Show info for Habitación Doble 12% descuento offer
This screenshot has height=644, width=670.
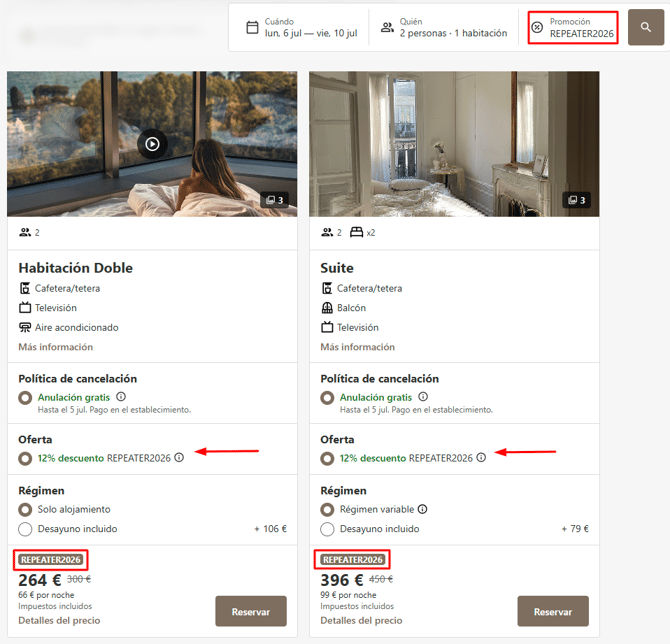pyautogui.click(x=179, y=458)
